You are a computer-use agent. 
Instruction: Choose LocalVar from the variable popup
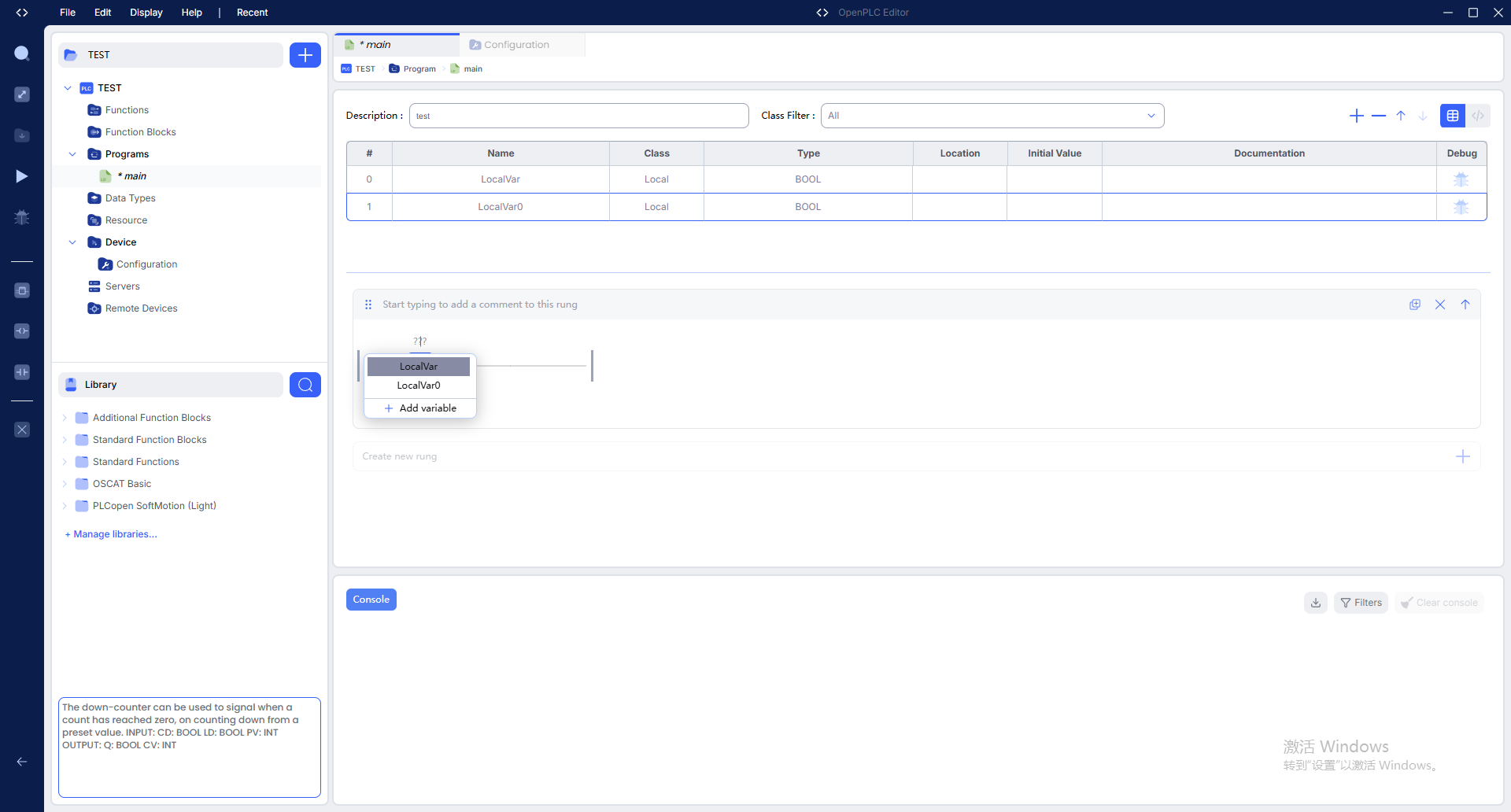click(x=419, y=367)
